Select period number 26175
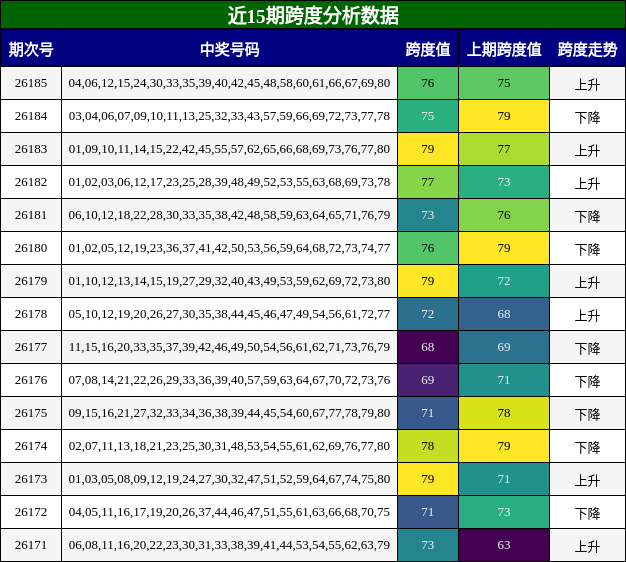The image size is (626, 562). coord(31,413)
